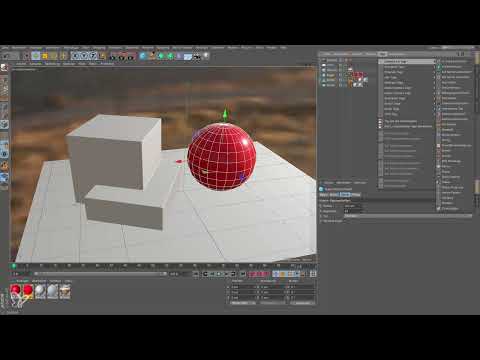This screenshot has height=360, width=480.
Task: Click Make Editable icon in left sidebar
Action: (x=4, y=68)
